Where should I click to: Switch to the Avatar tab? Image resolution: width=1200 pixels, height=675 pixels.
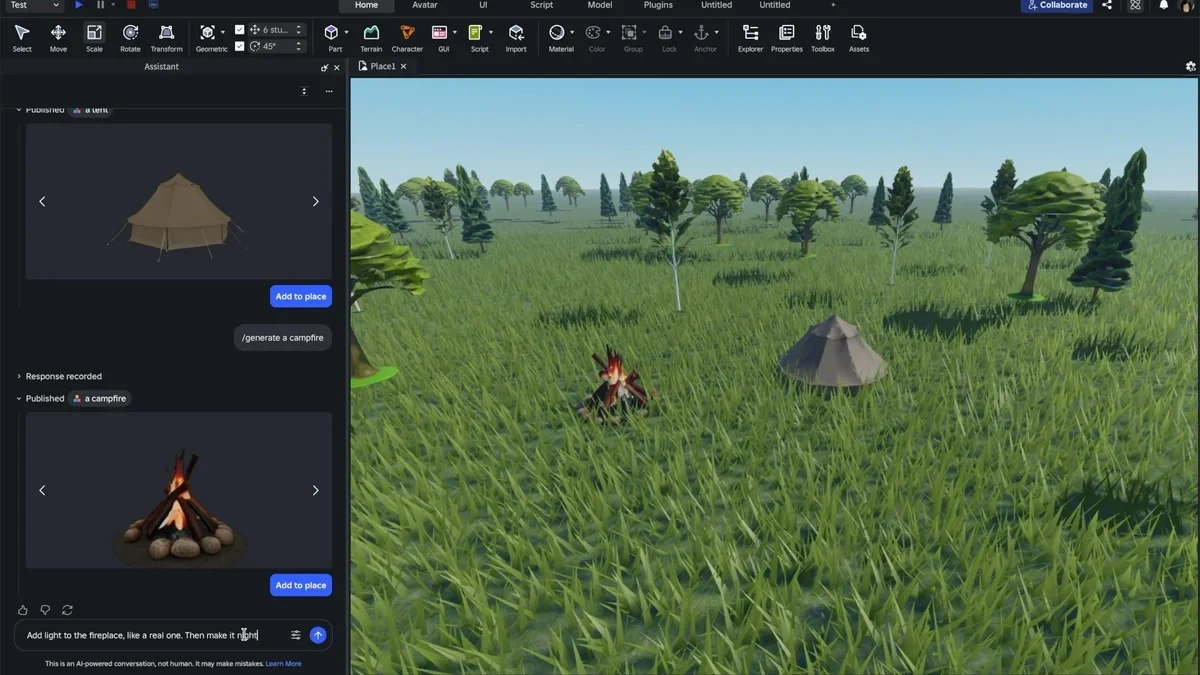tap(424, 6)
